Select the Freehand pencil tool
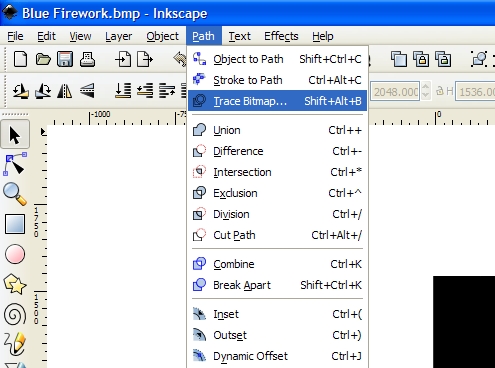This screenshot has width=495, height=368. click(x=15, y=343)
